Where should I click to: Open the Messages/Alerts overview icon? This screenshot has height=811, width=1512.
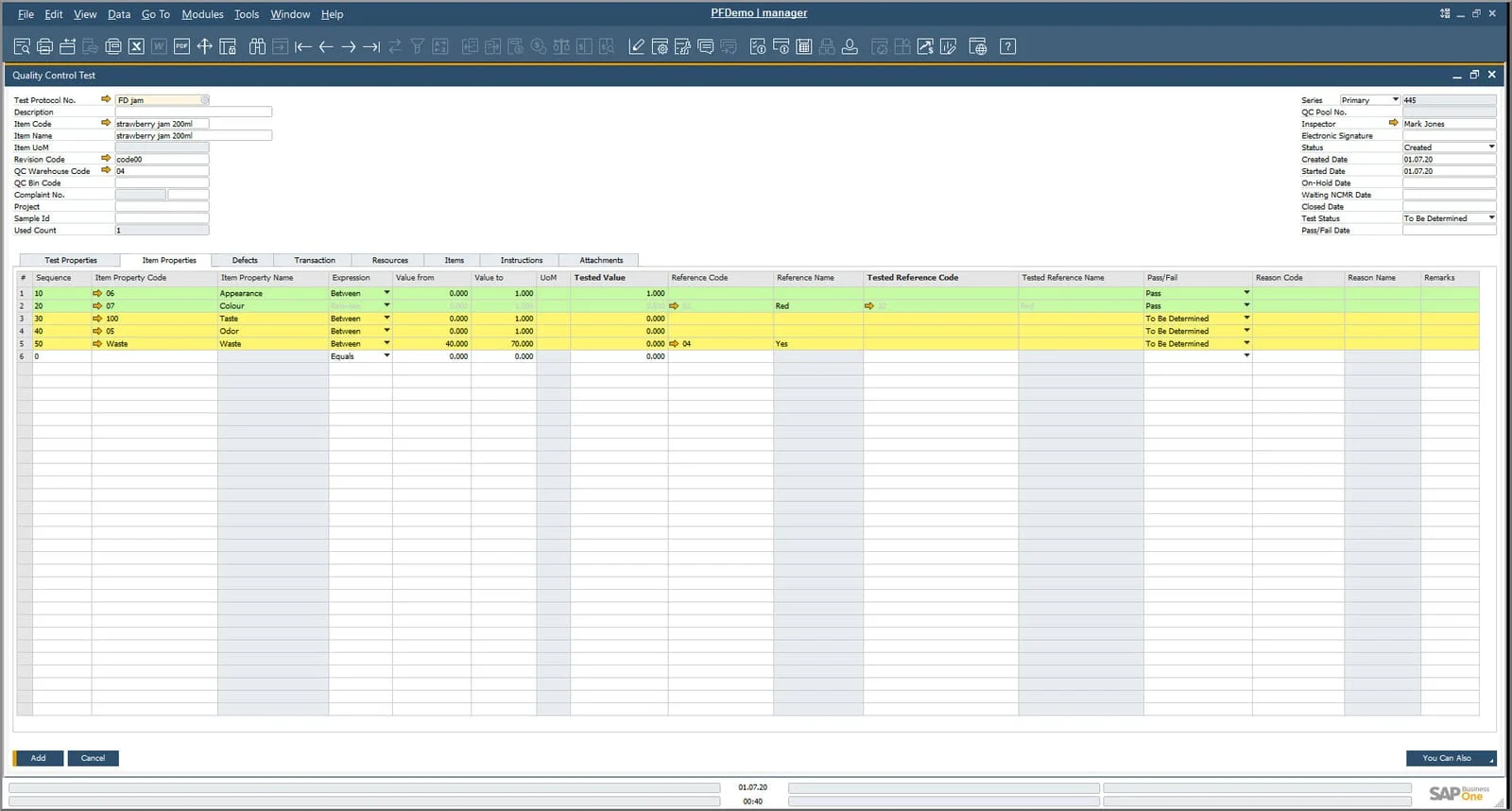coord(705,46)
